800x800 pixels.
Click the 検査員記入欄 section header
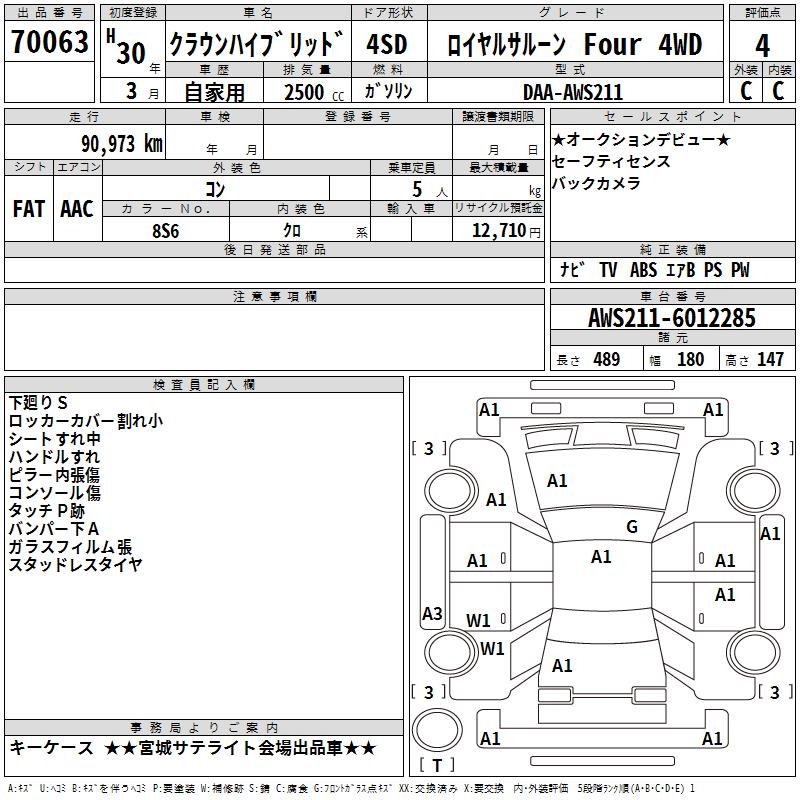point(204,385)
